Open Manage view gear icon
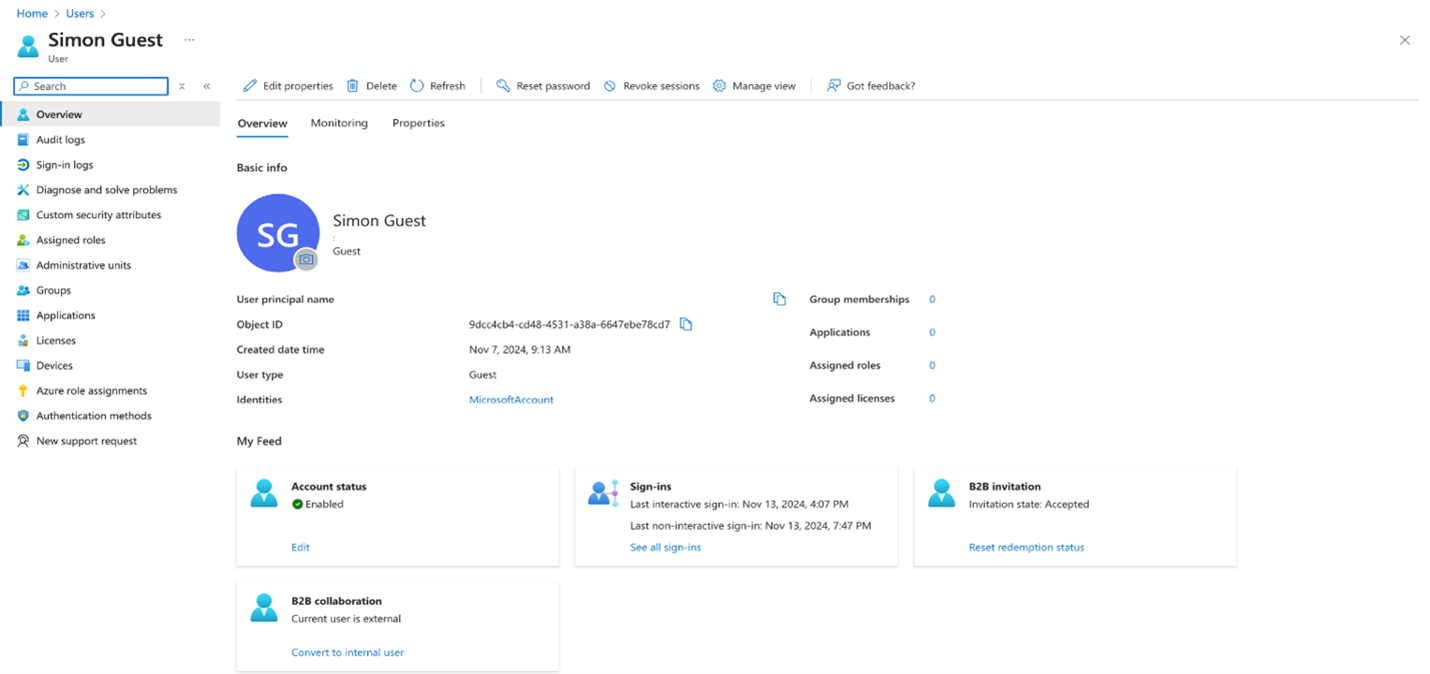 click(x=719, y=86)
